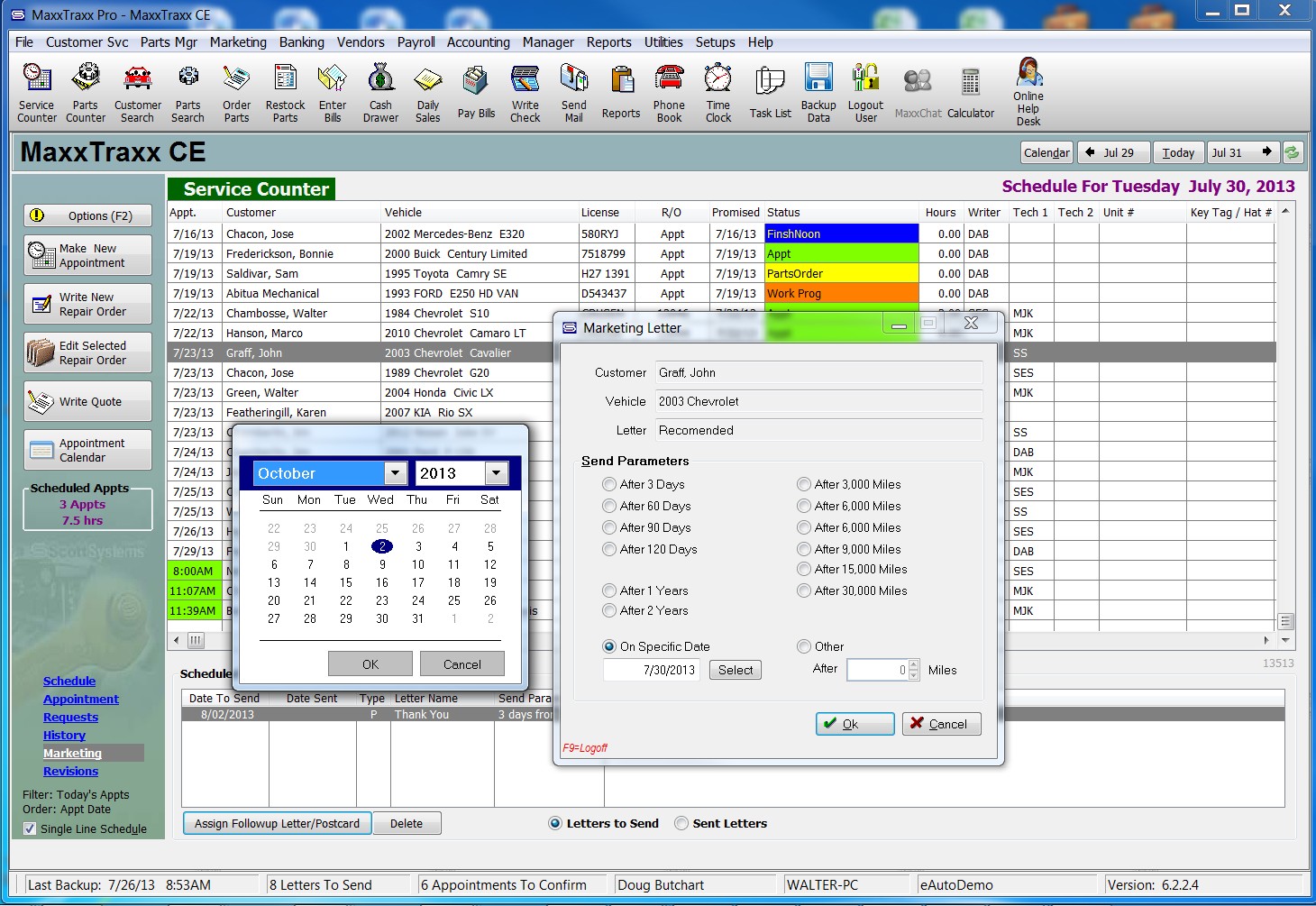Select day 16 in the October calendar
1316x906 pixels.
(x=382, y=582)
